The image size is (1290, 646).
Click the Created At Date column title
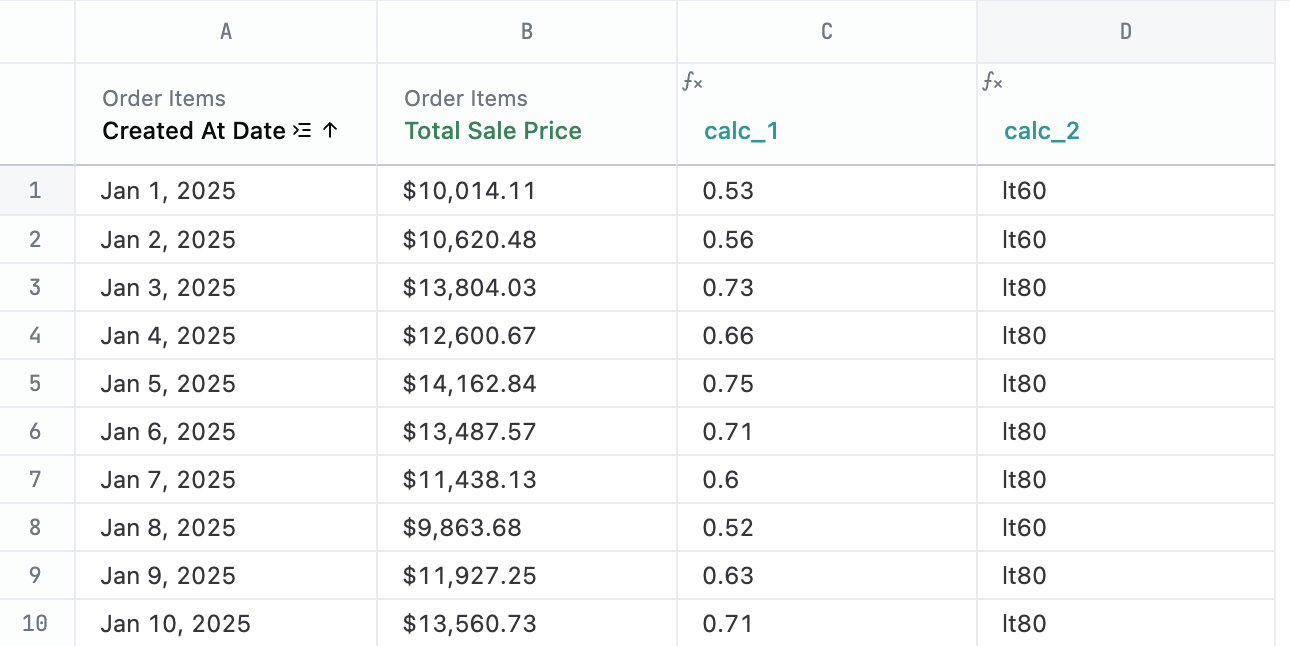194,131
